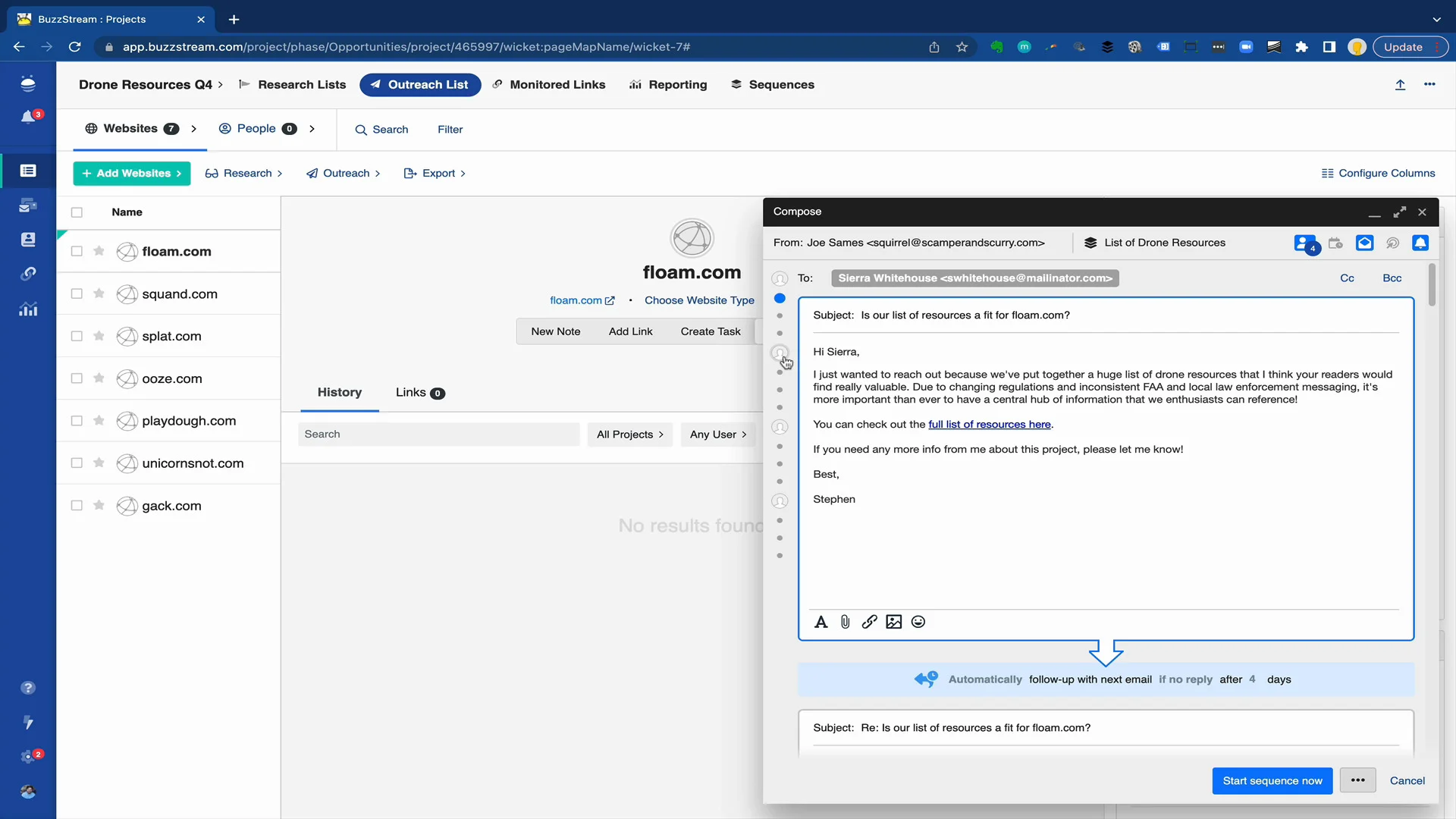Click the attach file paperclip icon
This screenshot has height=819, width=1456.
[x=845, y=622]
